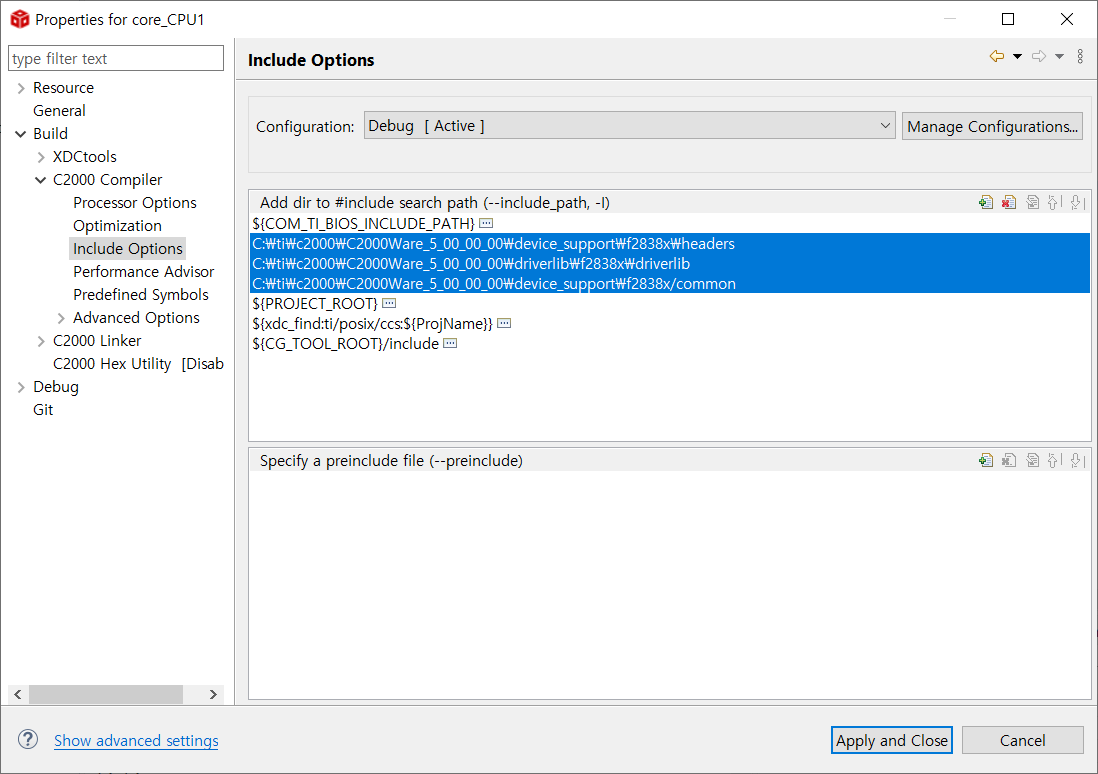Go back to the previous properties page

(x=996, y=56)
